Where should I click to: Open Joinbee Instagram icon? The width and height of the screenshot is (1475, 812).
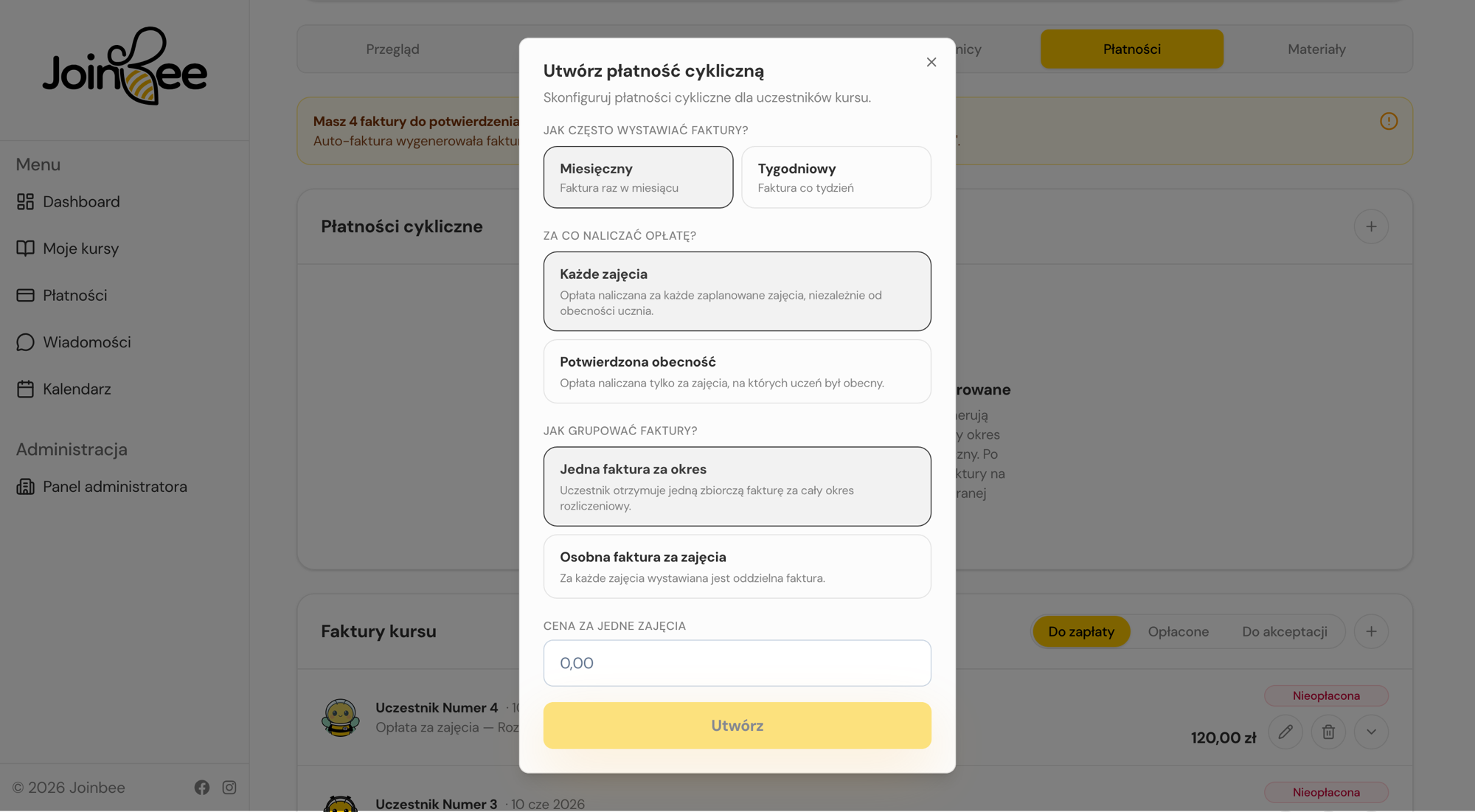(229, 788)
